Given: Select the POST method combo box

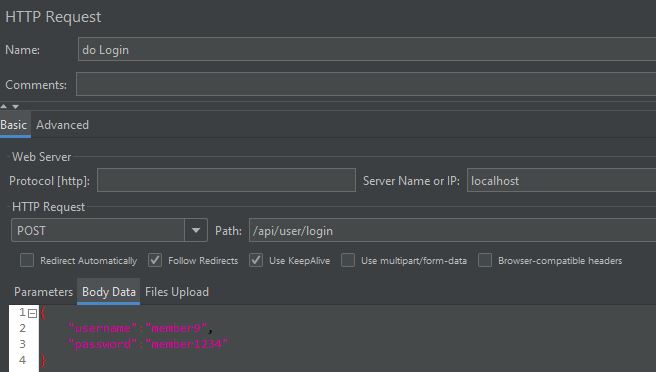Looking at the screenshot, I should (x=109, y=230).
